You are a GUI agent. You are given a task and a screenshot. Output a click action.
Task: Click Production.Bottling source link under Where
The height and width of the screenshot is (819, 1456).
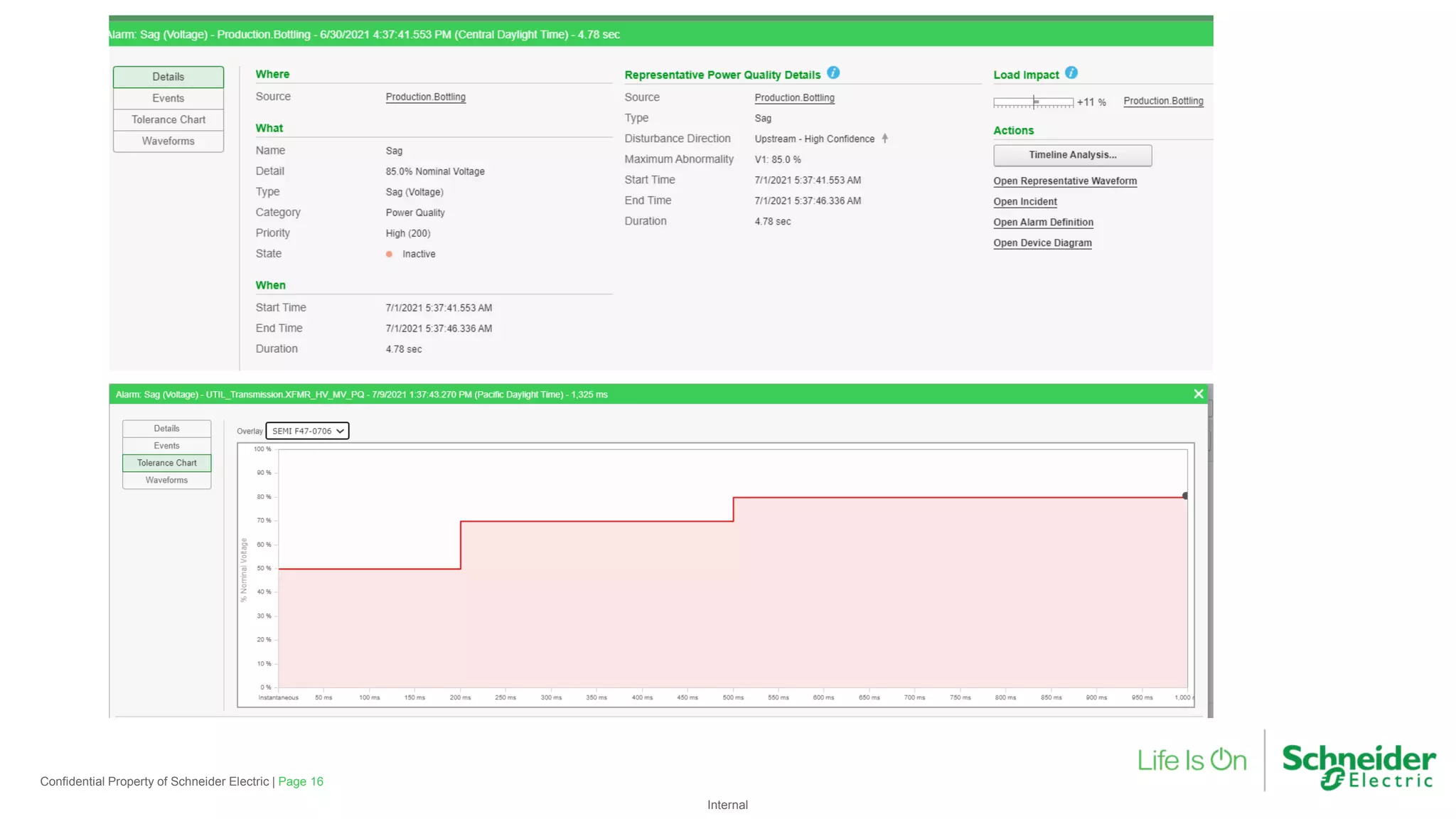tap(426, 97)
